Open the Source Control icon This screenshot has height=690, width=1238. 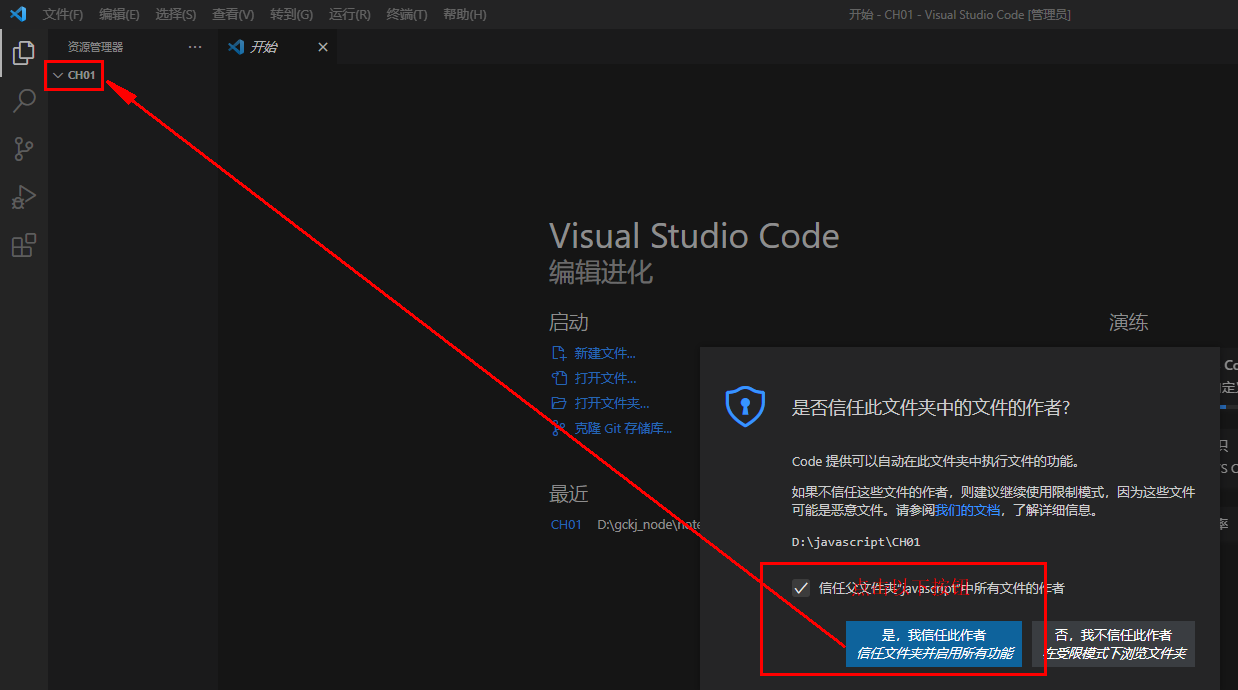(x=24, y=149)
